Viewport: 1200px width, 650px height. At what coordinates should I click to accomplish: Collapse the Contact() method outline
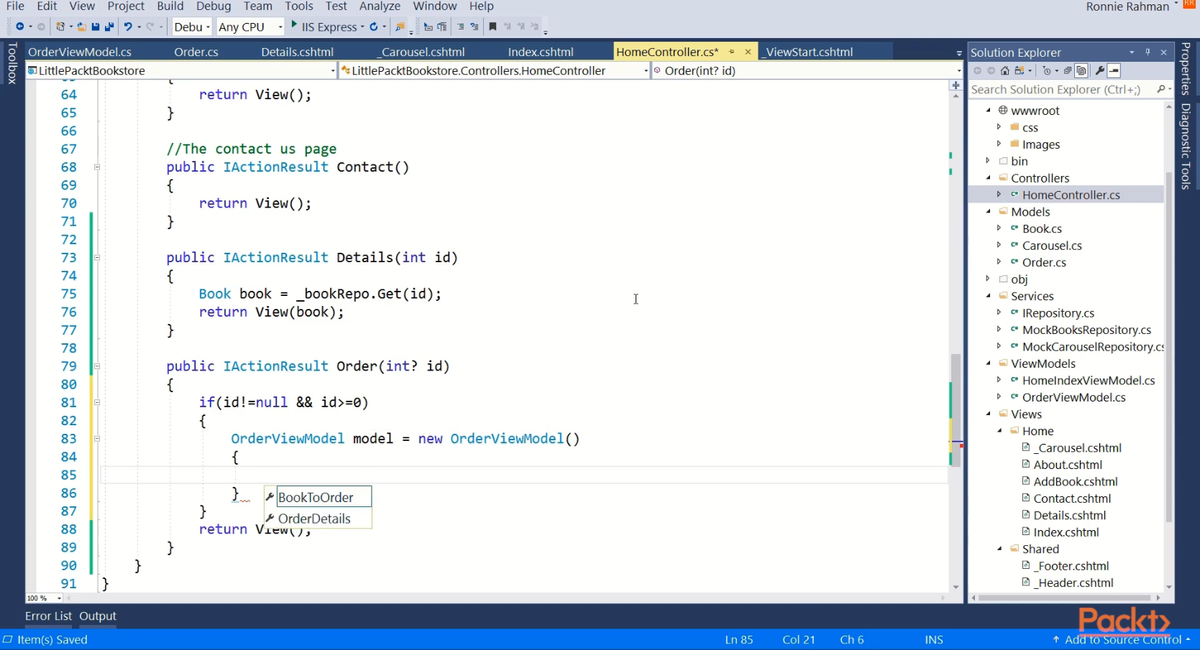(97, 167)
